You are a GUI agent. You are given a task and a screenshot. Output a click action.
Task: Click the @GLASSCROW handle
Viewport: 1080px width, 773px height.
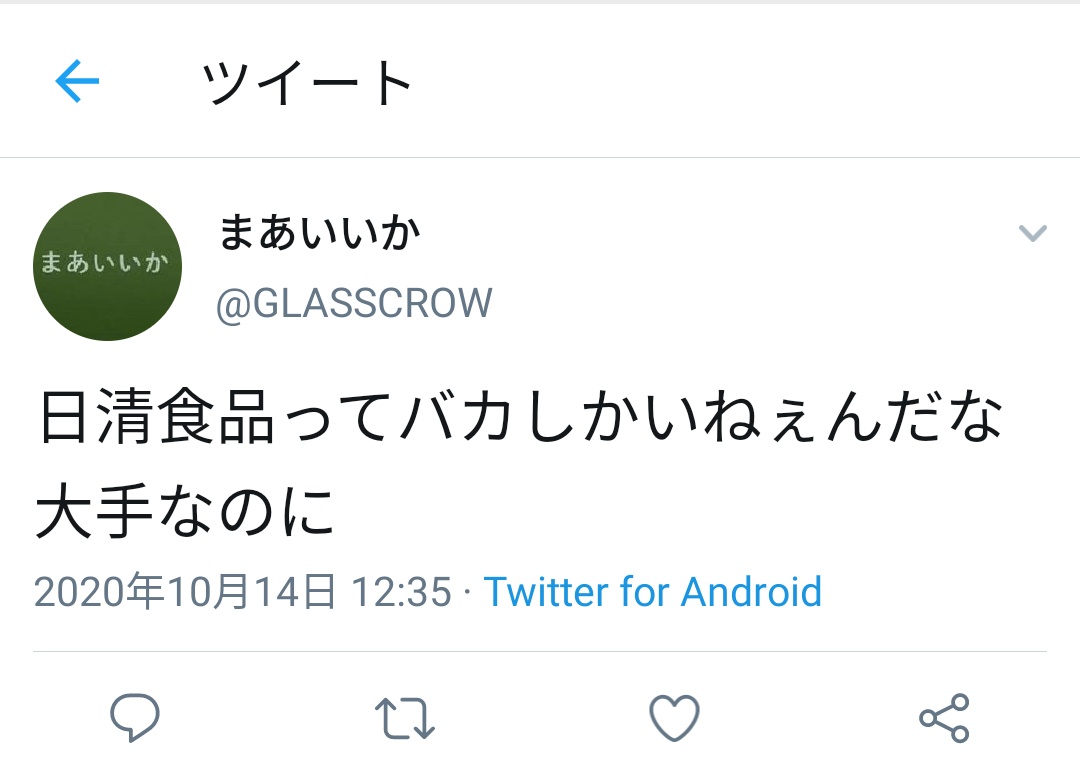355,303
